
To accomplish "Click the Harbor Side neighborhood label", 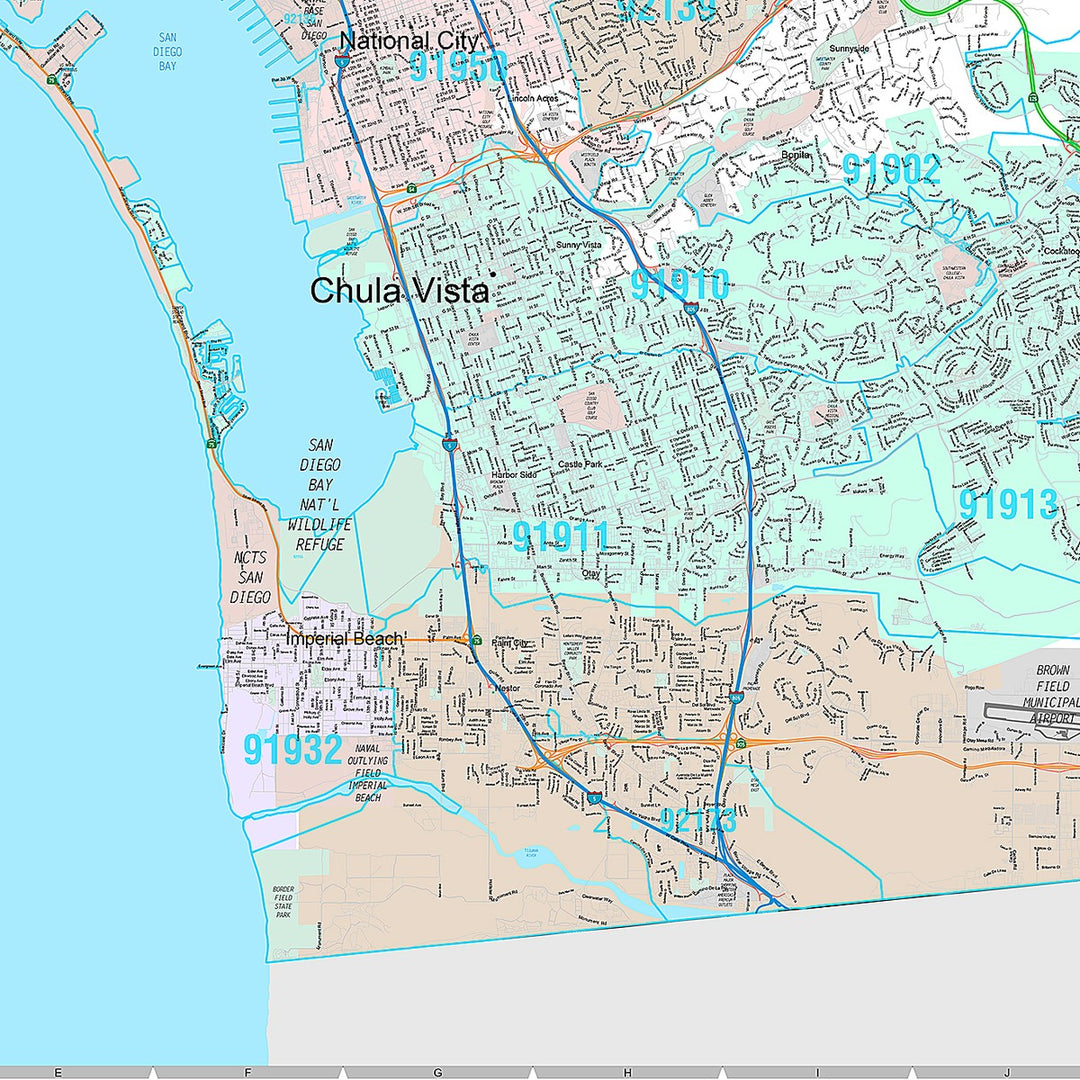I will pyautogui.click(x=514, y=475).
